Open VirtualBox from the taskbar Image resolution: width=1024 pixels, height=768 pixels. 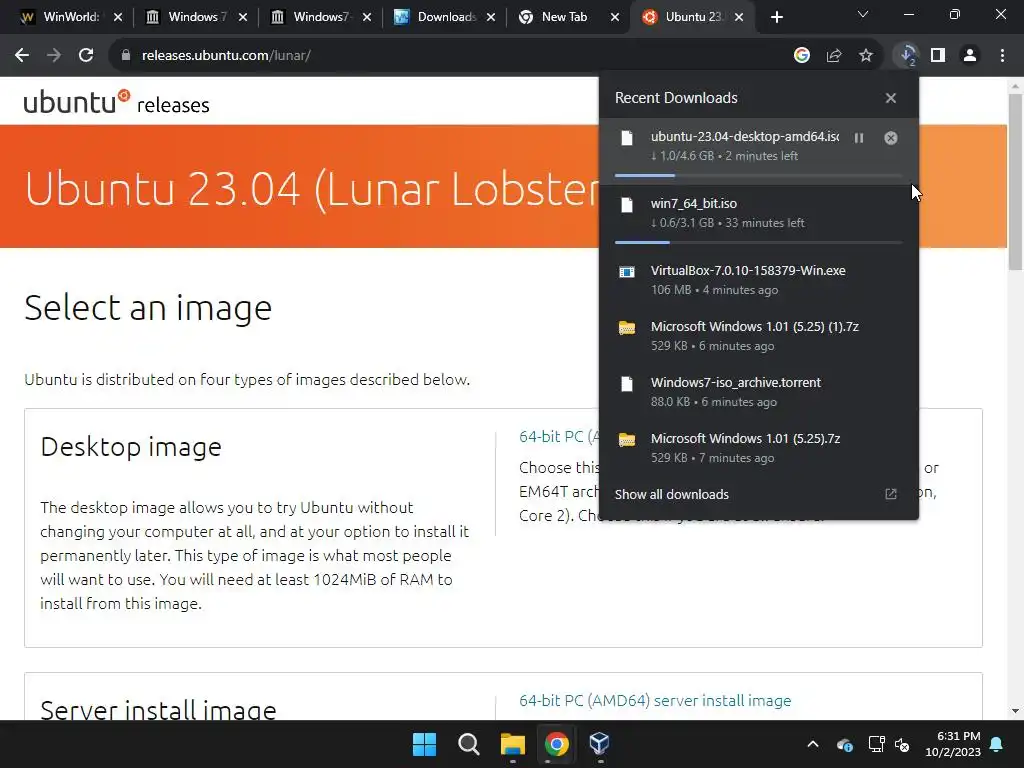click(x=600, y=744)
